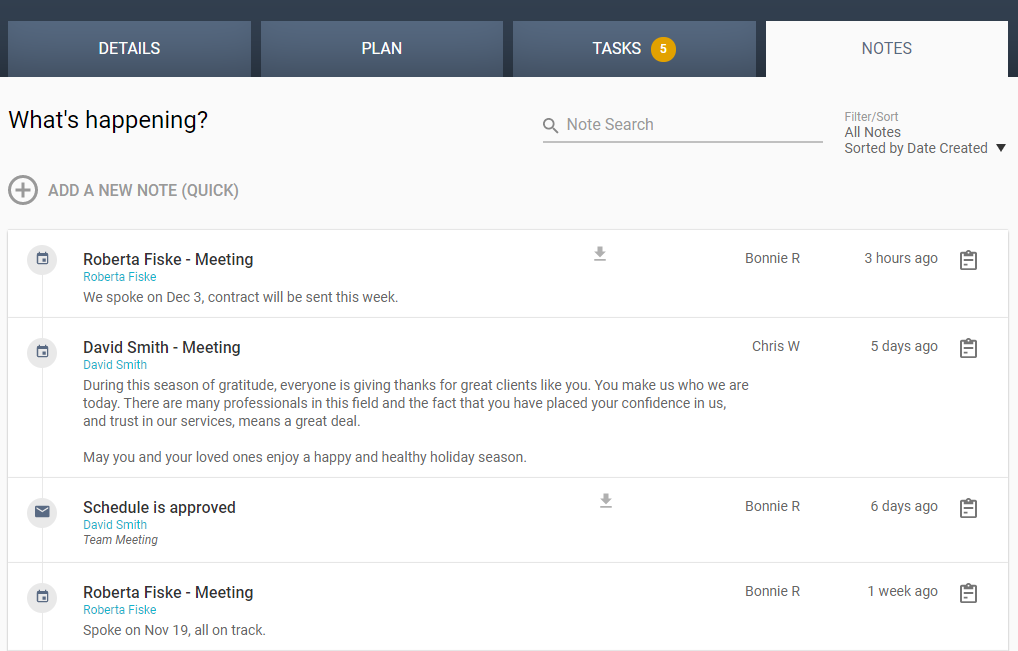Screen dimensions: 1018x651
Task: Click the clipboard icon on the one-week-old note
Action: click(968, 592)
